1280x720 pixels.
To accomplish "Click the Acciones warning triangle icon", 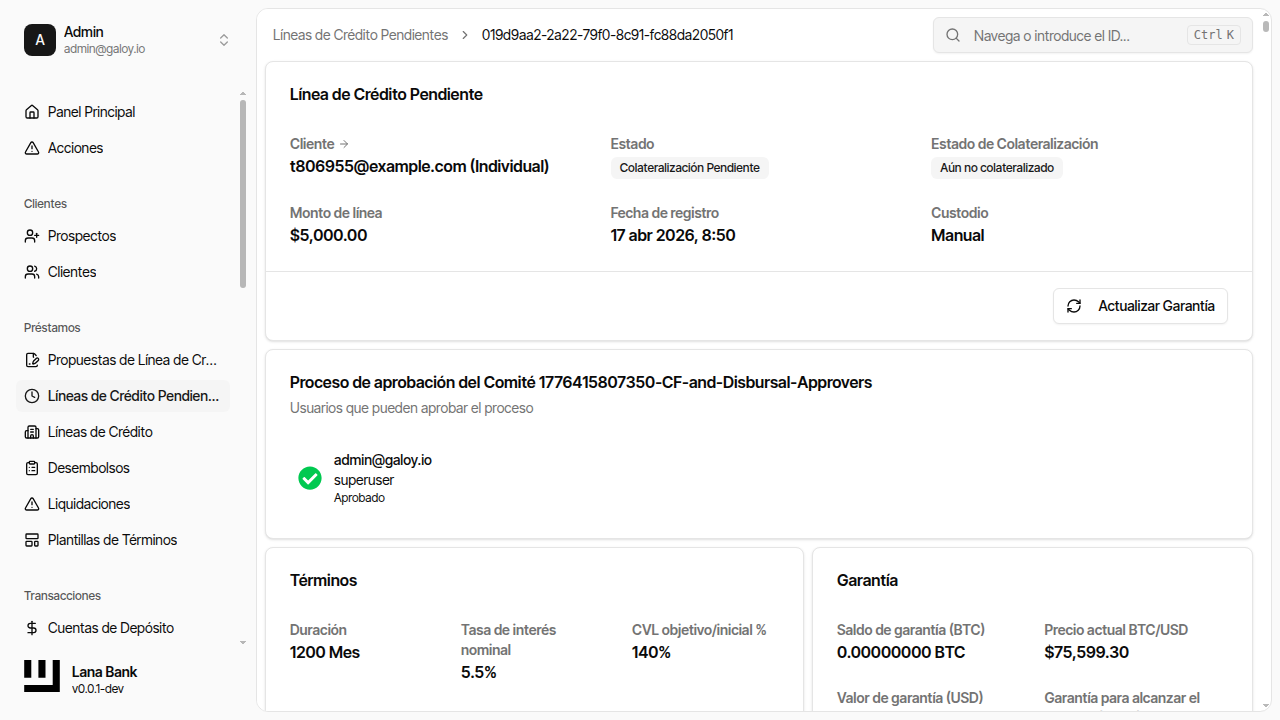I will click(x=32, y=148).
